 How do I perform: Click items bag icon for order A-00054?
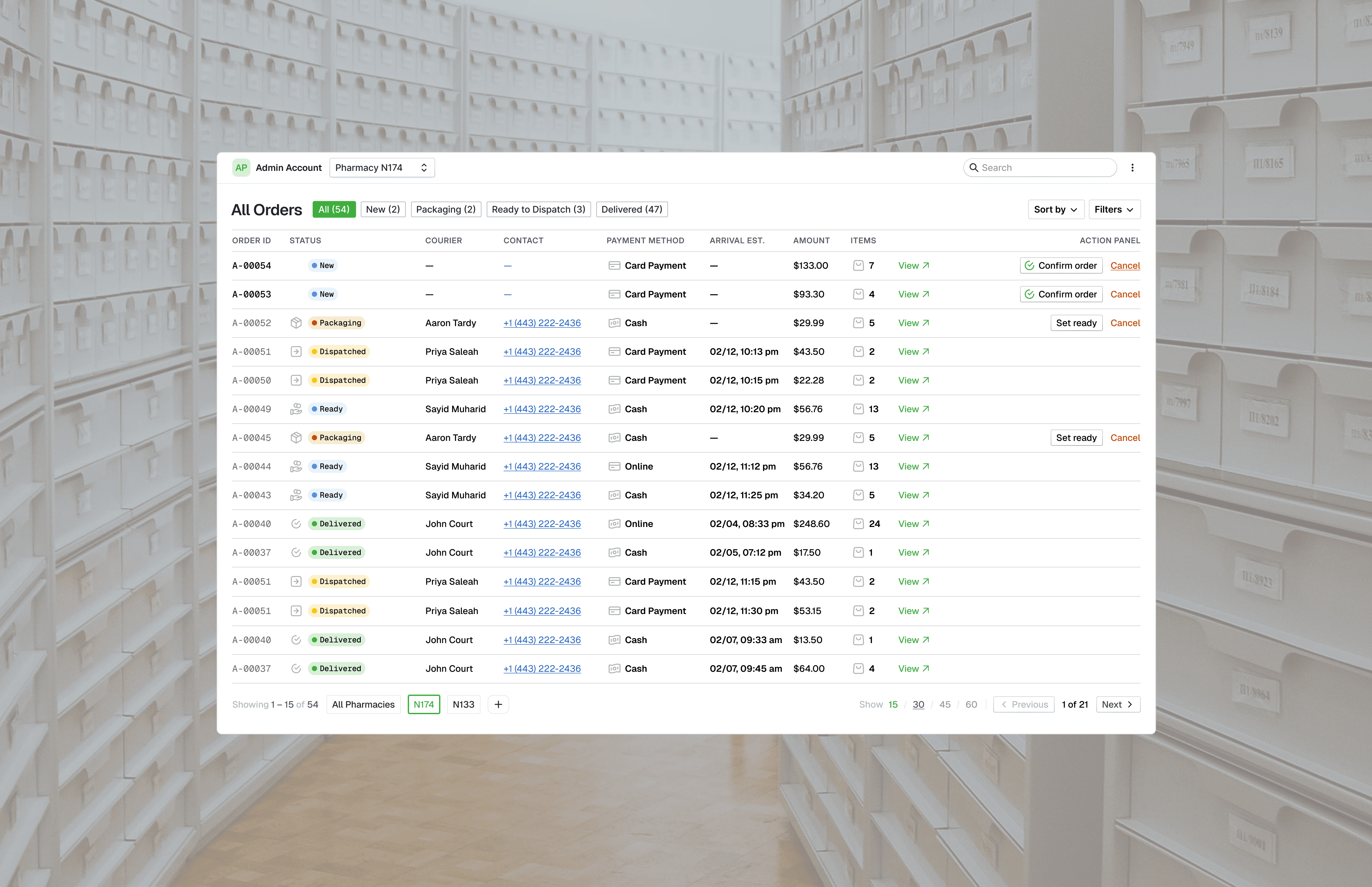coord(858,265)
